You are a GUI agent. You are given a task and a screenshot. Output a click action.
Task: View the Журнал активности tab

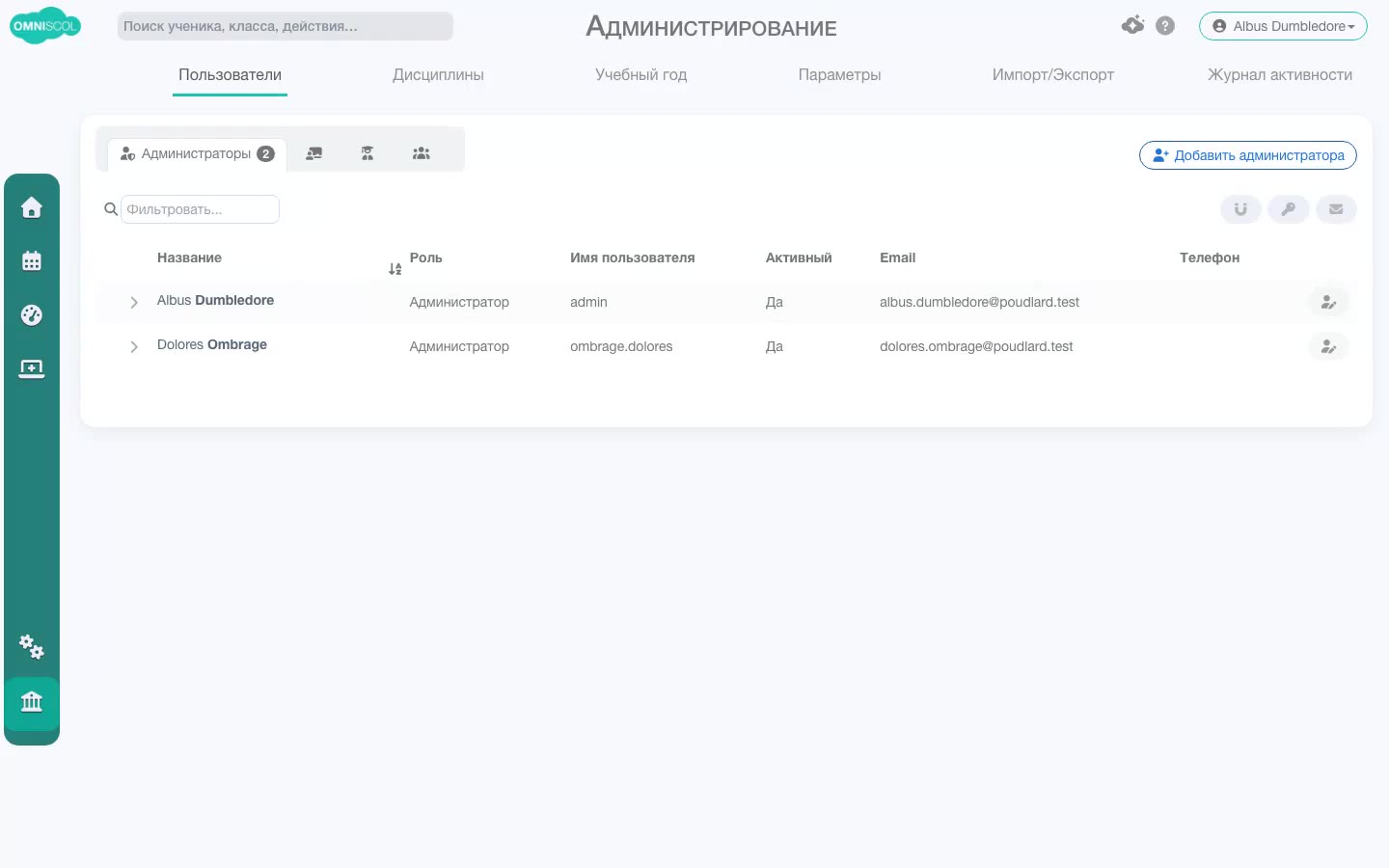pyautogui.click(x=1280, y=75)
